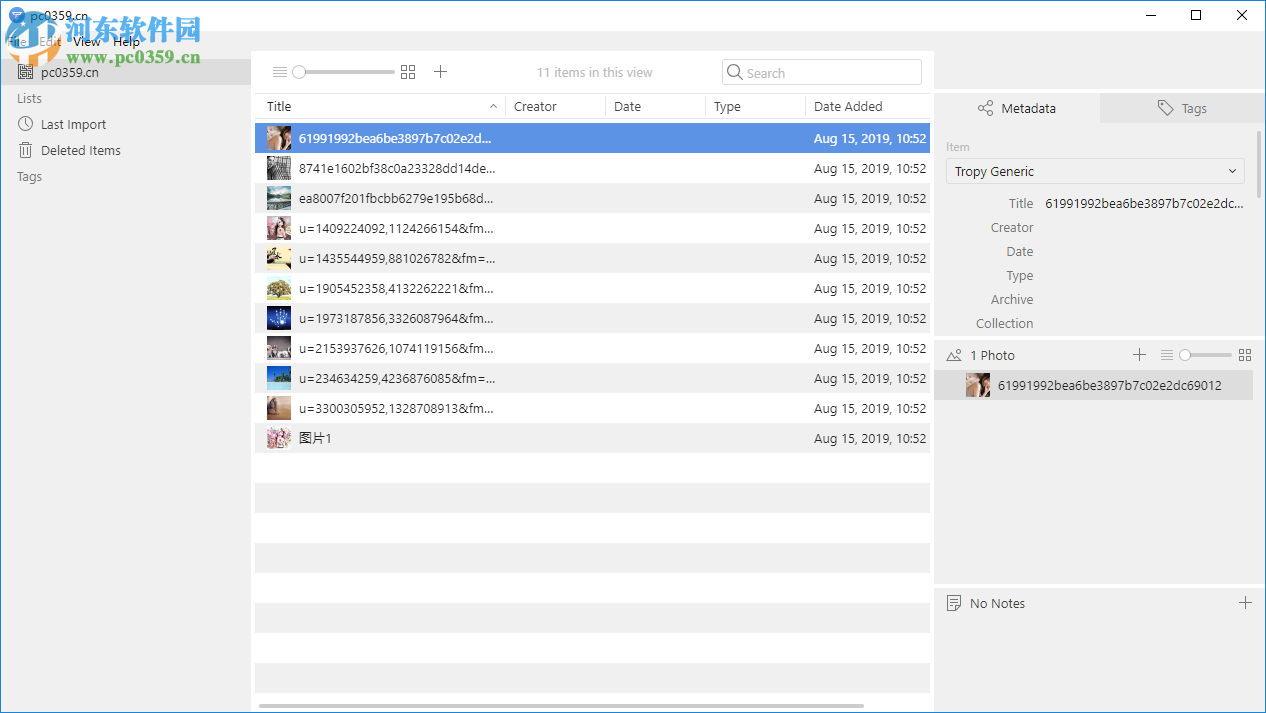Open the File menu

pos(17,42)
